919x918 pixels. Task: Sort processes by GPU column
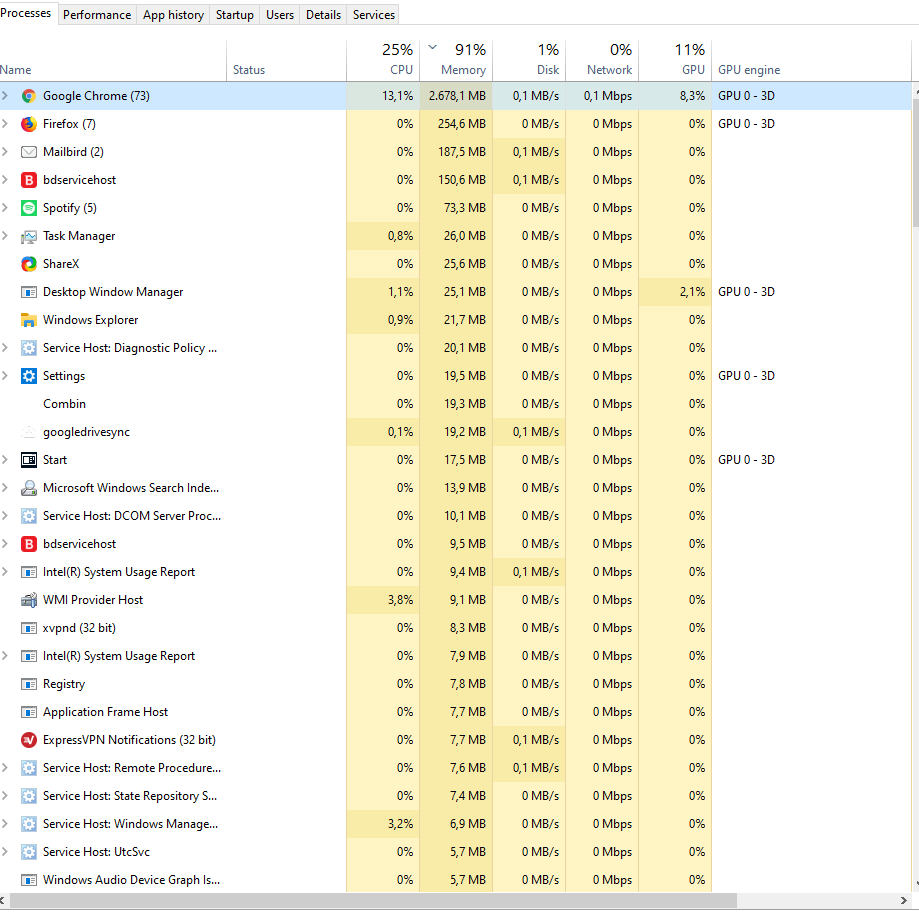675,60
